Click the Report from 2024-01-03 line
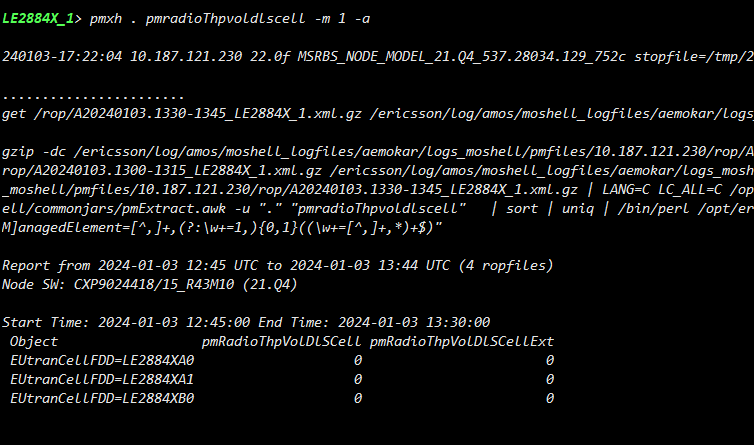The height and width of the screenshot is (445, 754). coord(277,266)
